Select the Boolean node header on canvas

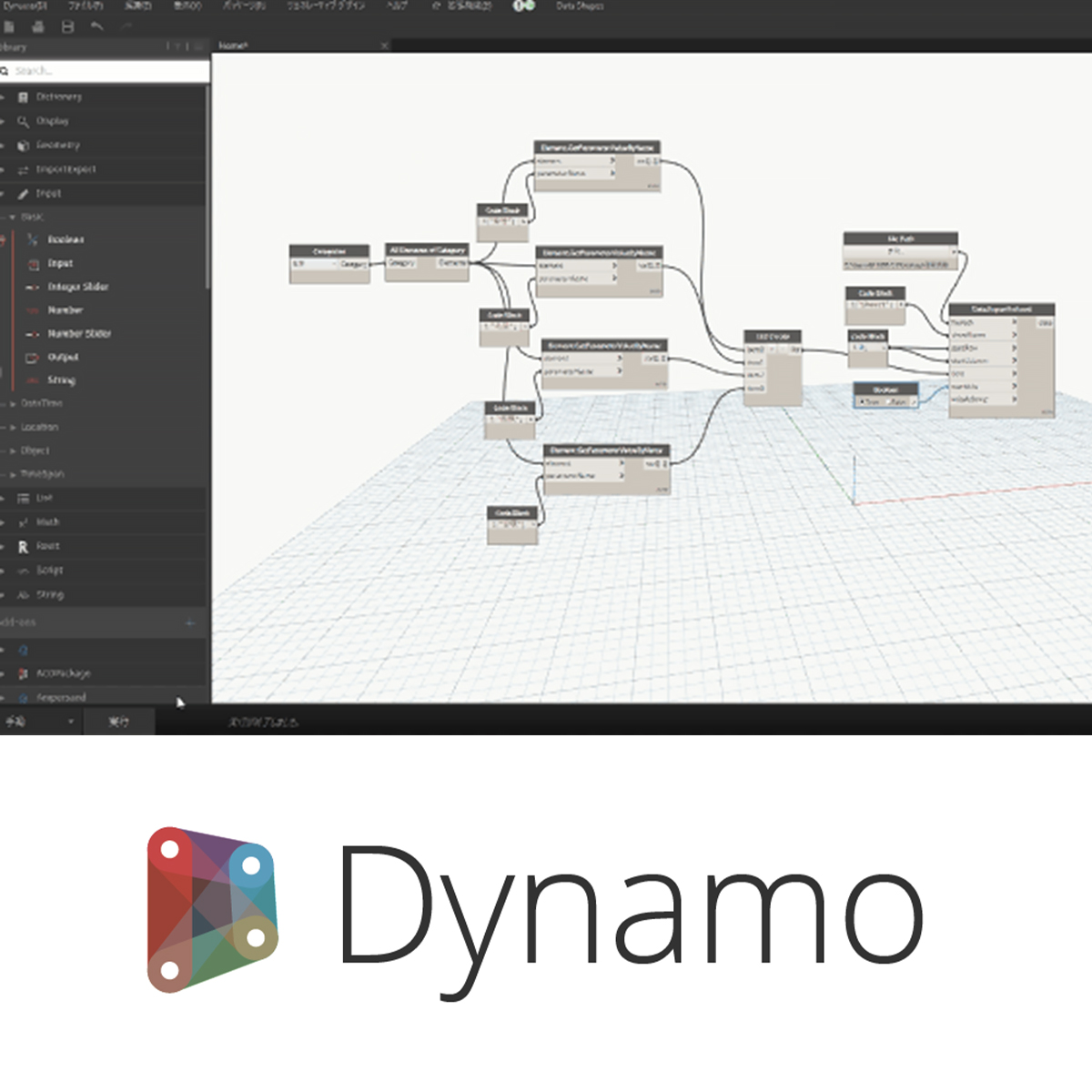click(x=885, y=389)
